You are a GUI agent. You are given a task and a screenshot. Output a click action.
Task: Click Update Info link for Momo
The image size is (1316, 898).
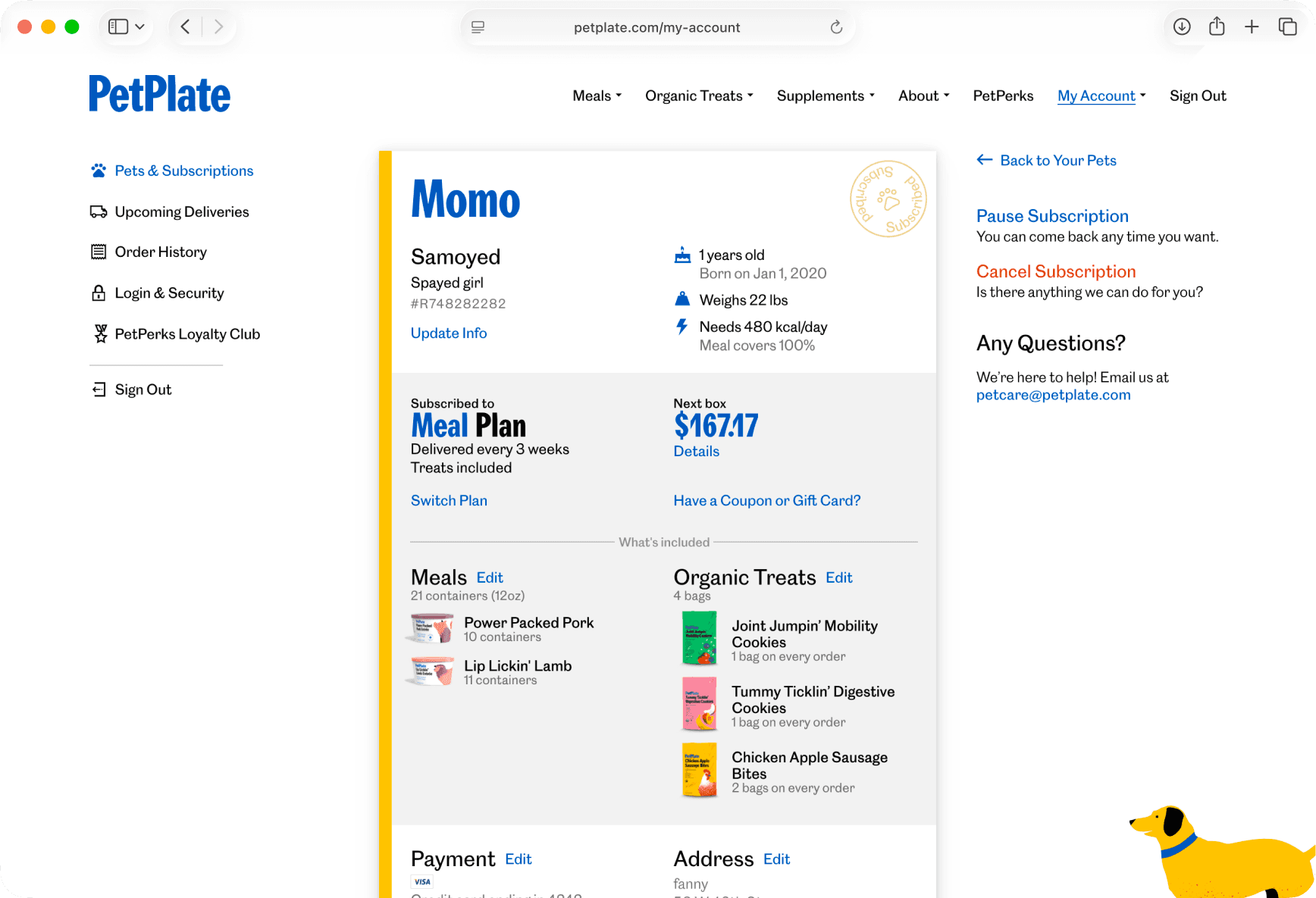449,333
